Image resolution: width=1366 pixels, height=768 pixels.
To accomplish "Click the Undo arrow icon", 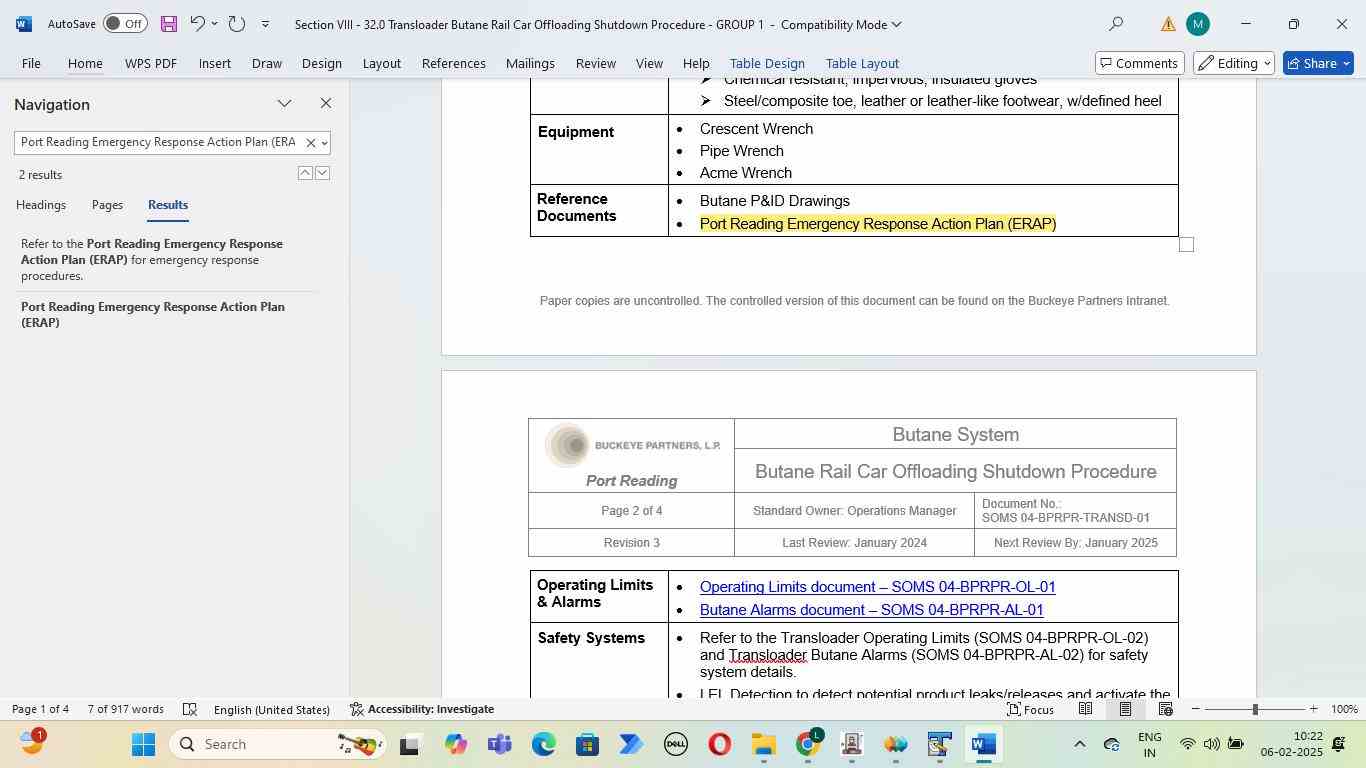I will [197, 24].
